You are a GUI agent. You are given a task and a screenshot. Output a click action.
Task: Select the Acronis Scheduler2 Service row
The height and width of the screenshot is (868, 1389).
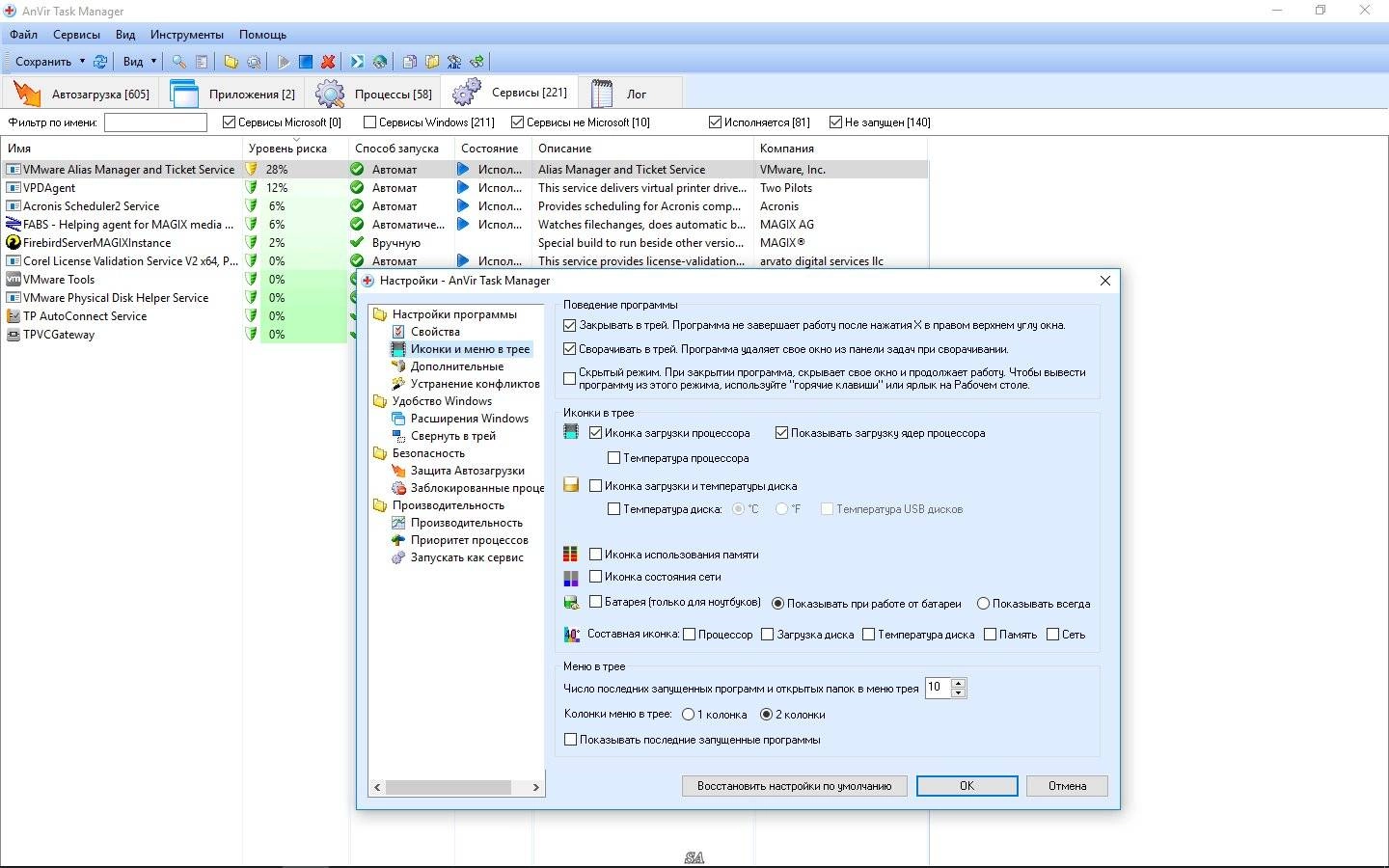464,205
